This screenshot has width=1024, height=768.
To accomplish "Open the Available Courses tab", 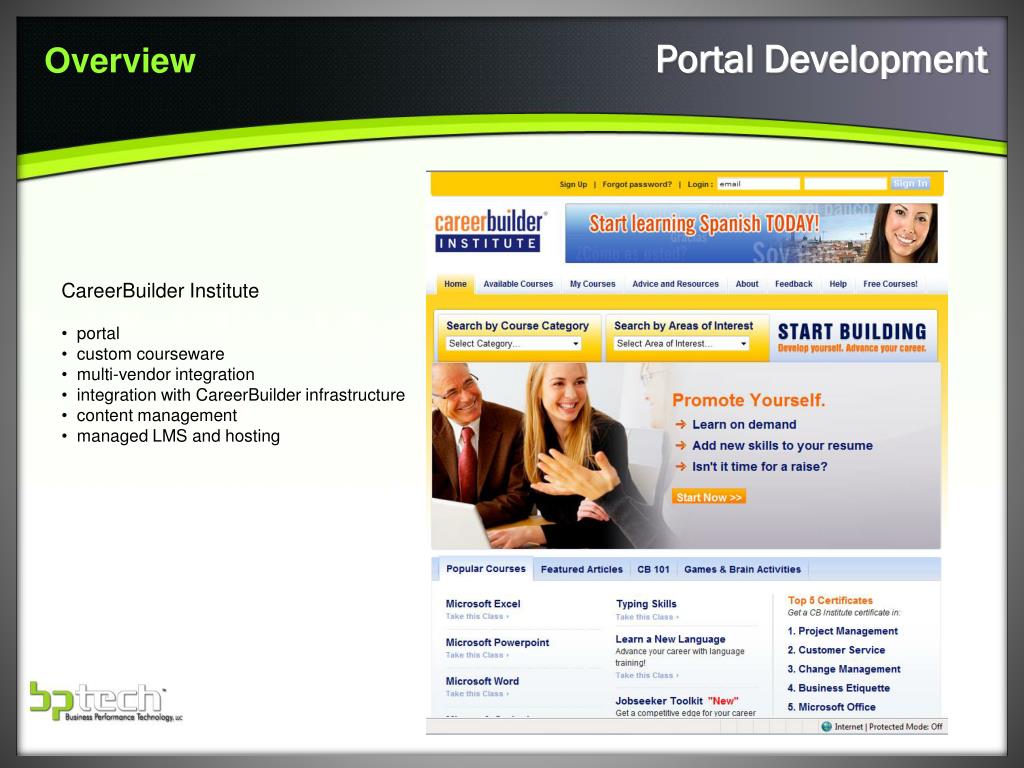I will coord(518,284).
